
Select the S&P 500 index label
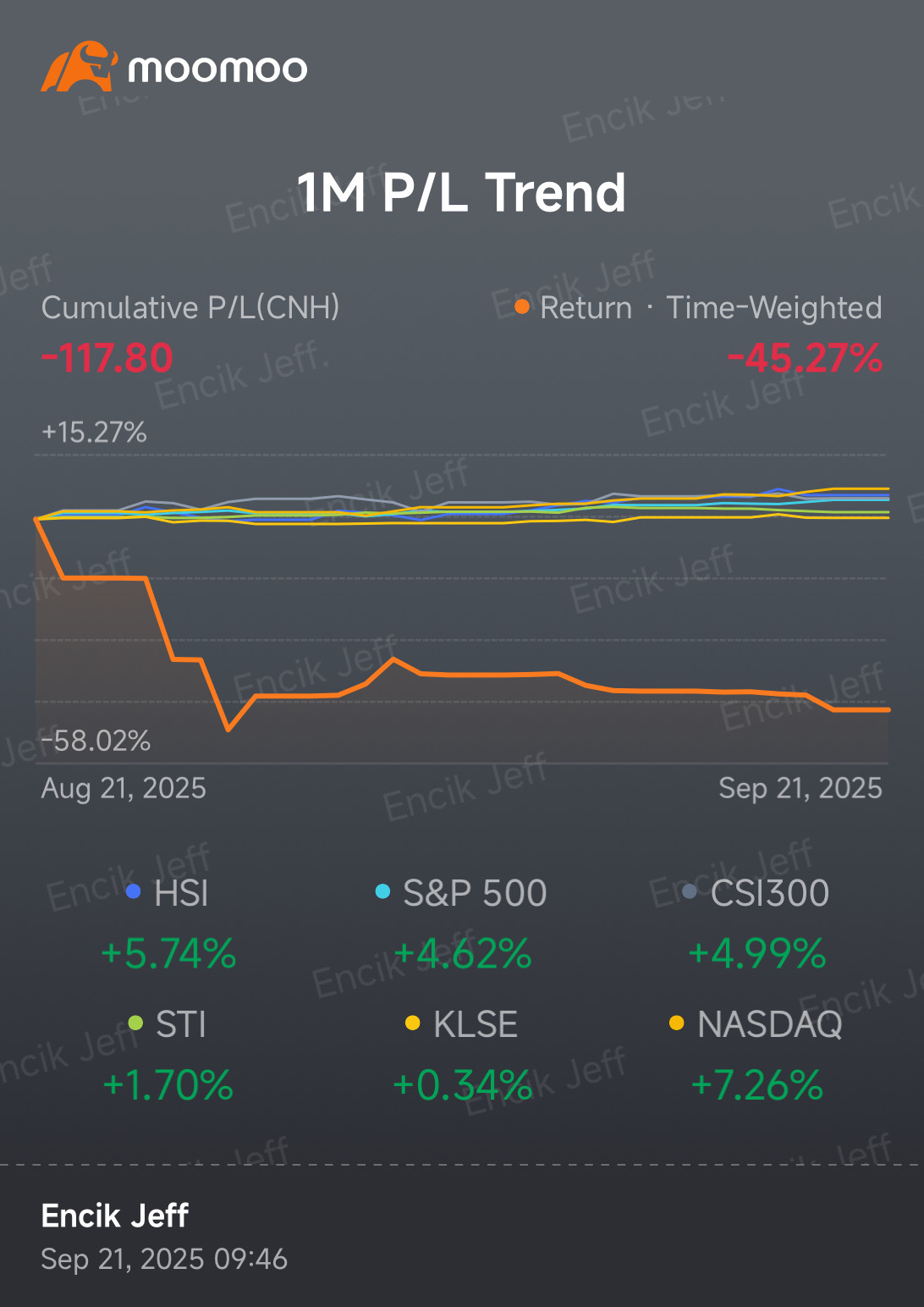tap(475, 893)
